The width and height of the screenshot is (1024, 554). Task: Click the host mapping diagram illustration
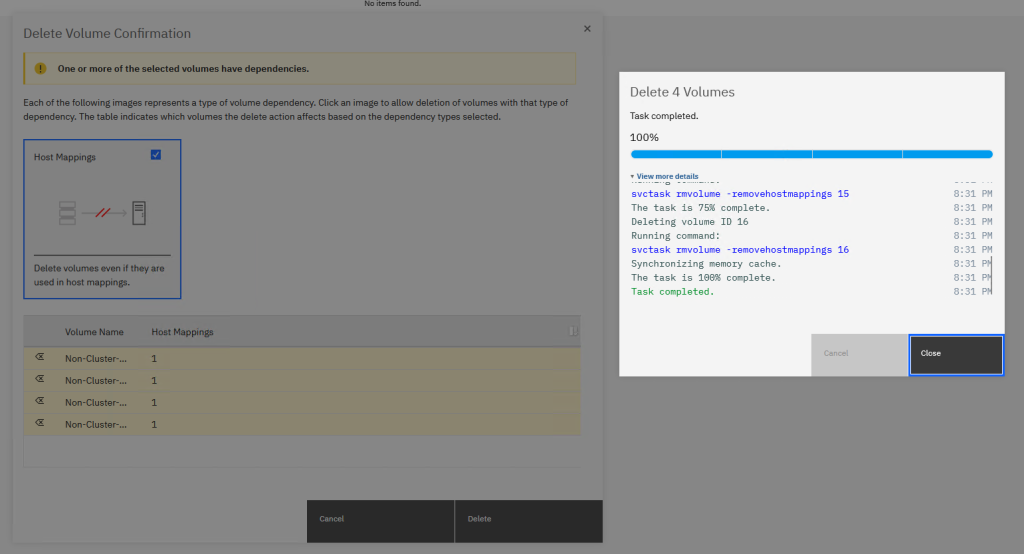[102, 212]
